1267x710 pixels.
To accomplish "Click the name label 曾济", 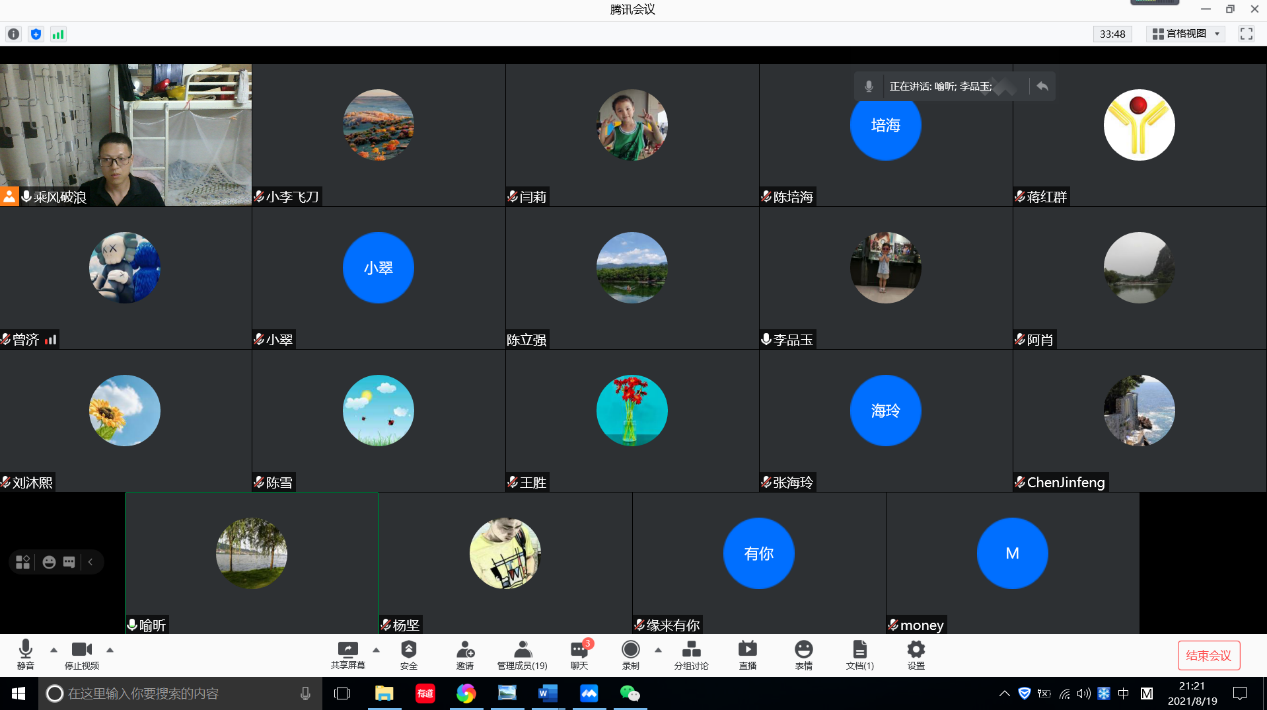I will coord(26,340).
